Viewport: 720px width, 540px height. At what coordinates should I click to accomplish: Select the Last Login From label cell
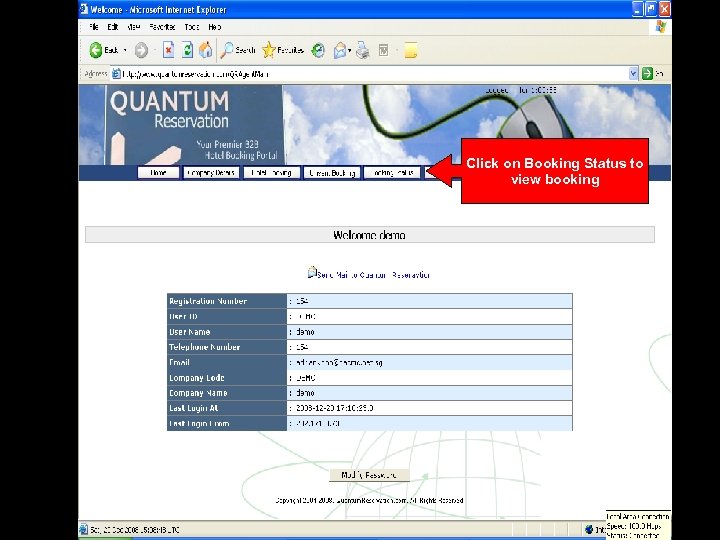(x=227, y=423)
